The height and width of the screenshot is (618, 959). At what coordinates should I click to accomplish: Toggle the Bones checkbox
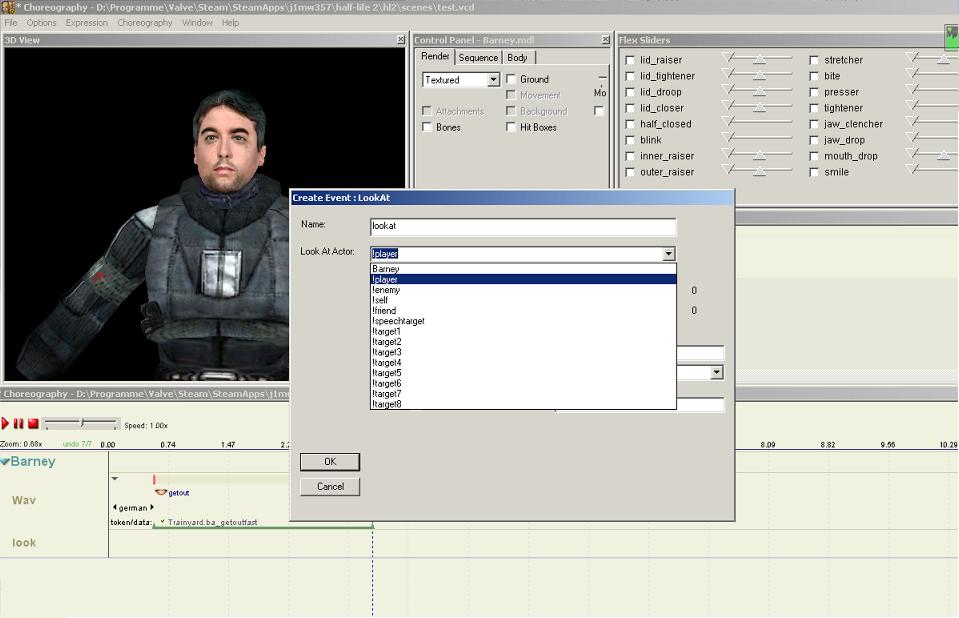coord(427,127)
